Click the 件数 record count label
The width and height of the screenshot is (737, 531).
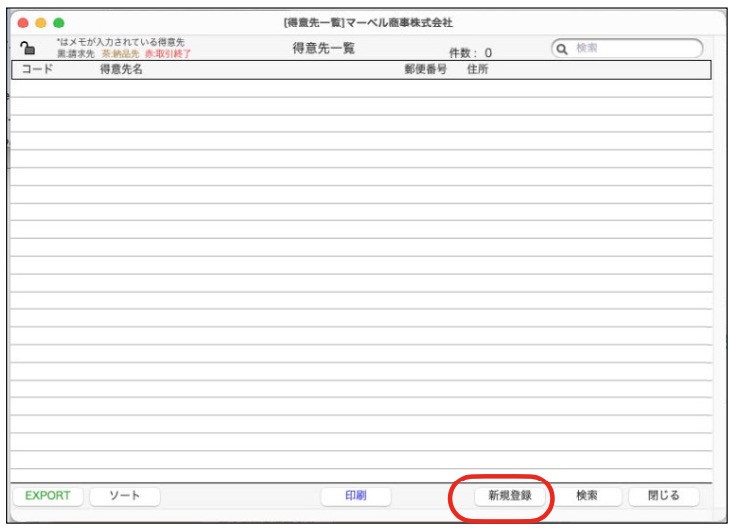click(x=470, y=52)
